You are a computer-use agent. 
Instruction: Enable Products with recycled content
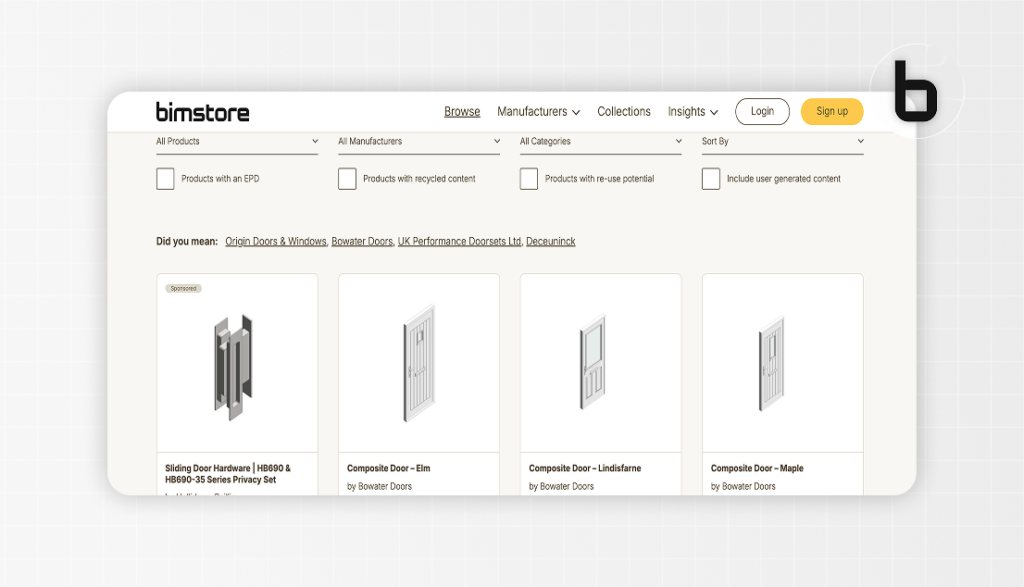coord(347,178)
